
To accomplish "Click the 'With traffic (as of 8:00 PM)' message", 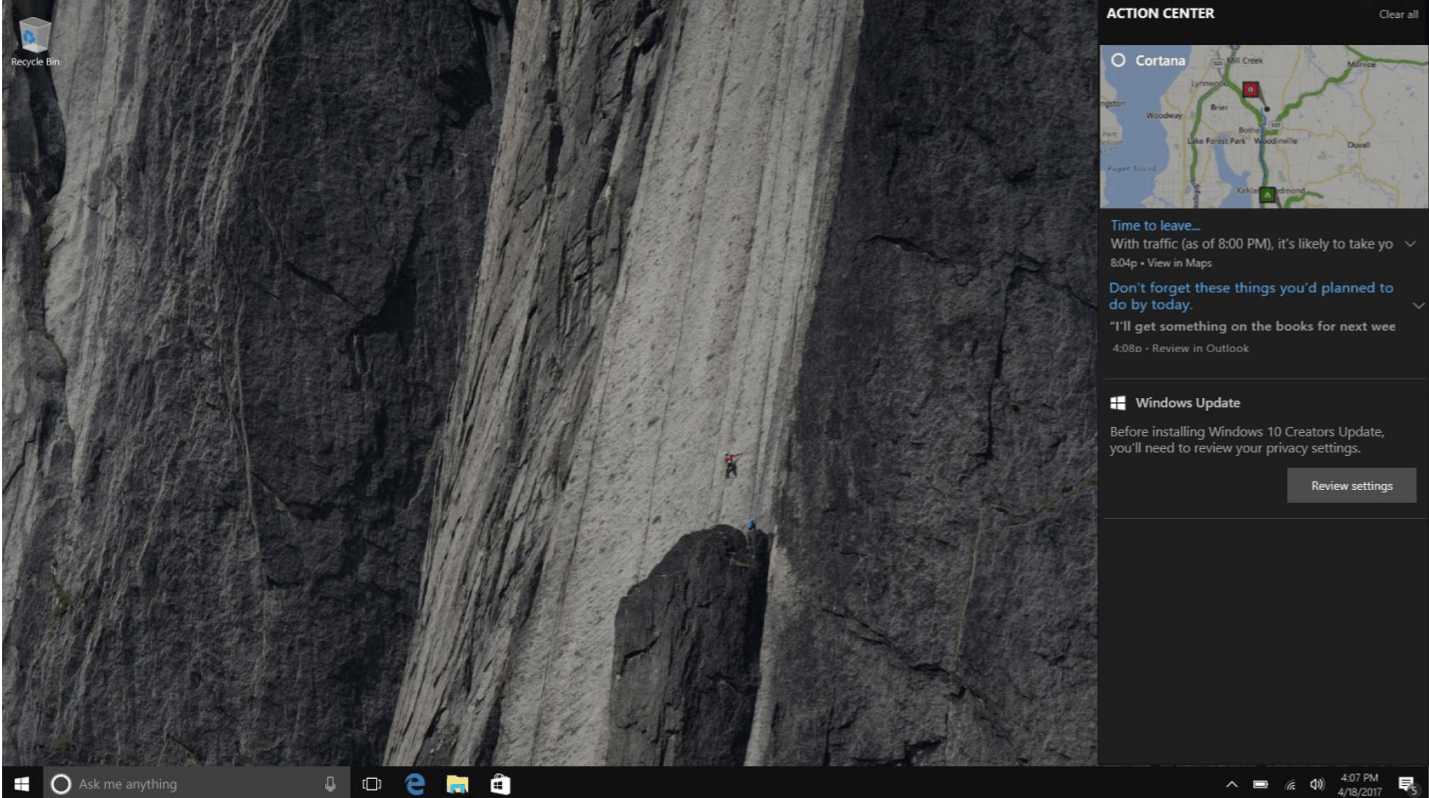I will tap(1251, 244).
